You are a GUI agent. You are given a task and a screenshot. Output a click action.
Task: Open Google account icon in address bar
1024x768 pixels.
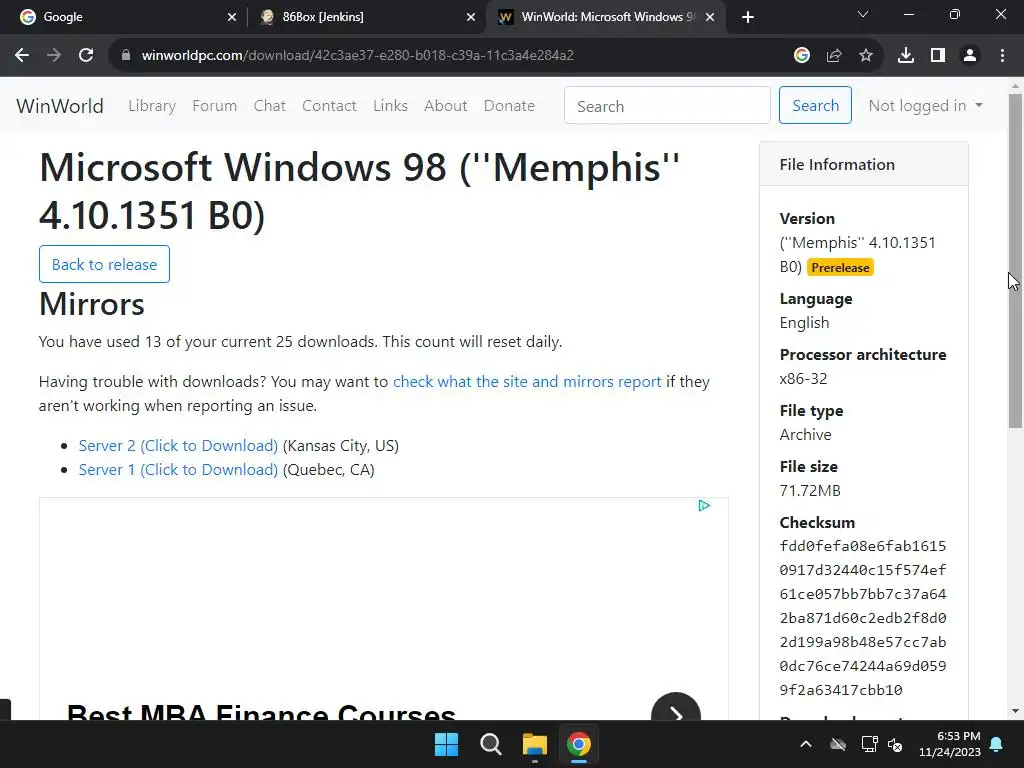pyautogui.click(x=801, y=56)
